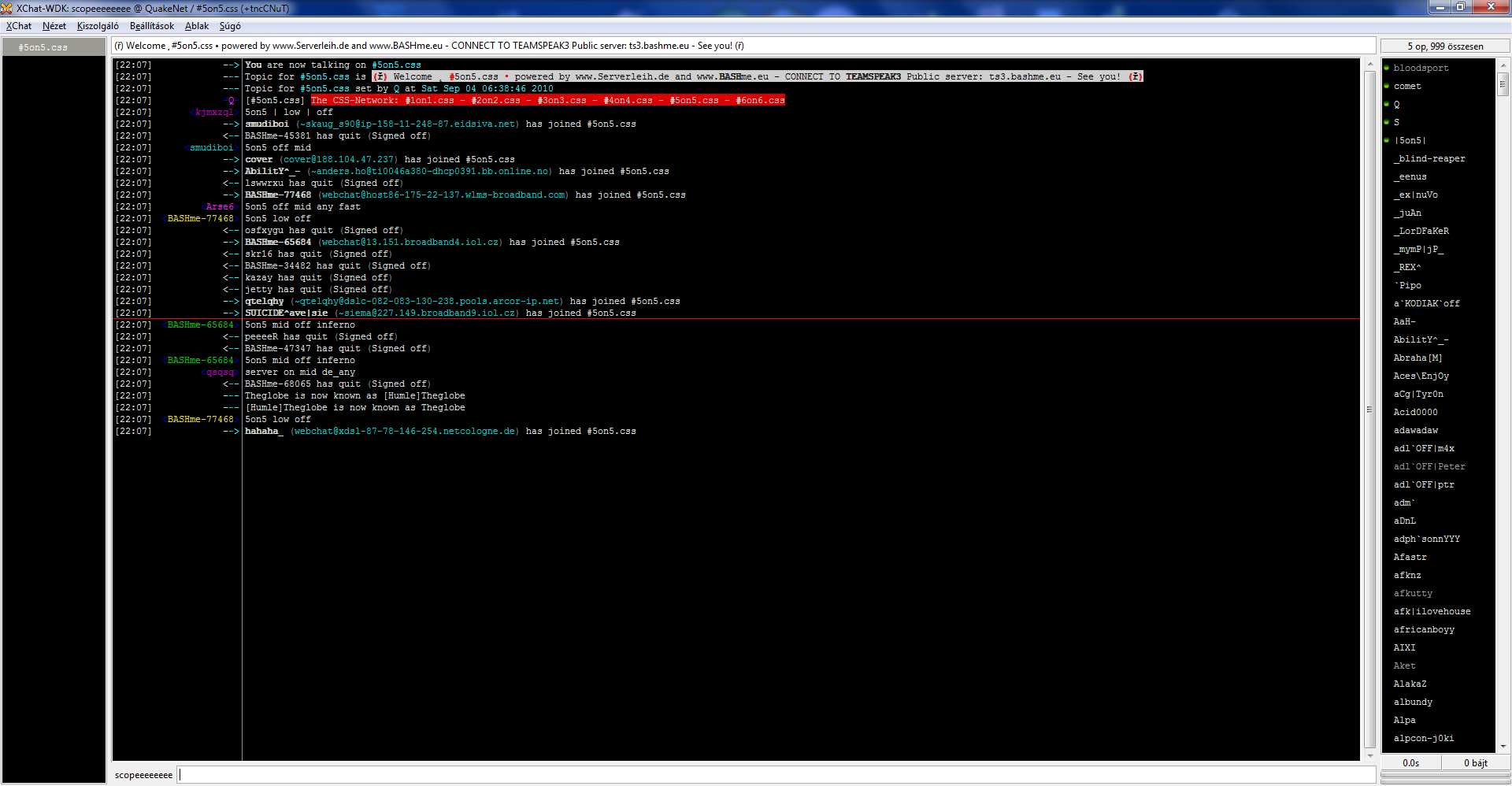Open the Beállítások menu
This screenshot has width=1512, height=786.
152,26
